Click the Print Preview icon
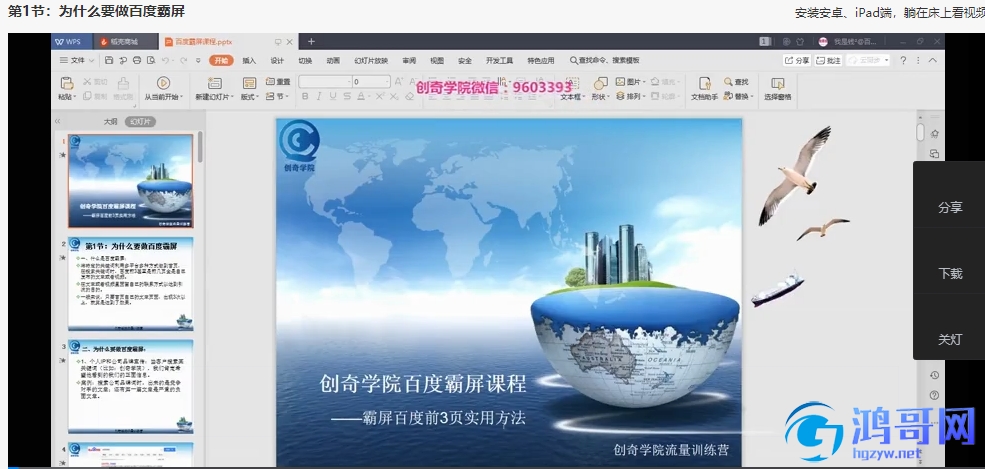 coord(151,60)
